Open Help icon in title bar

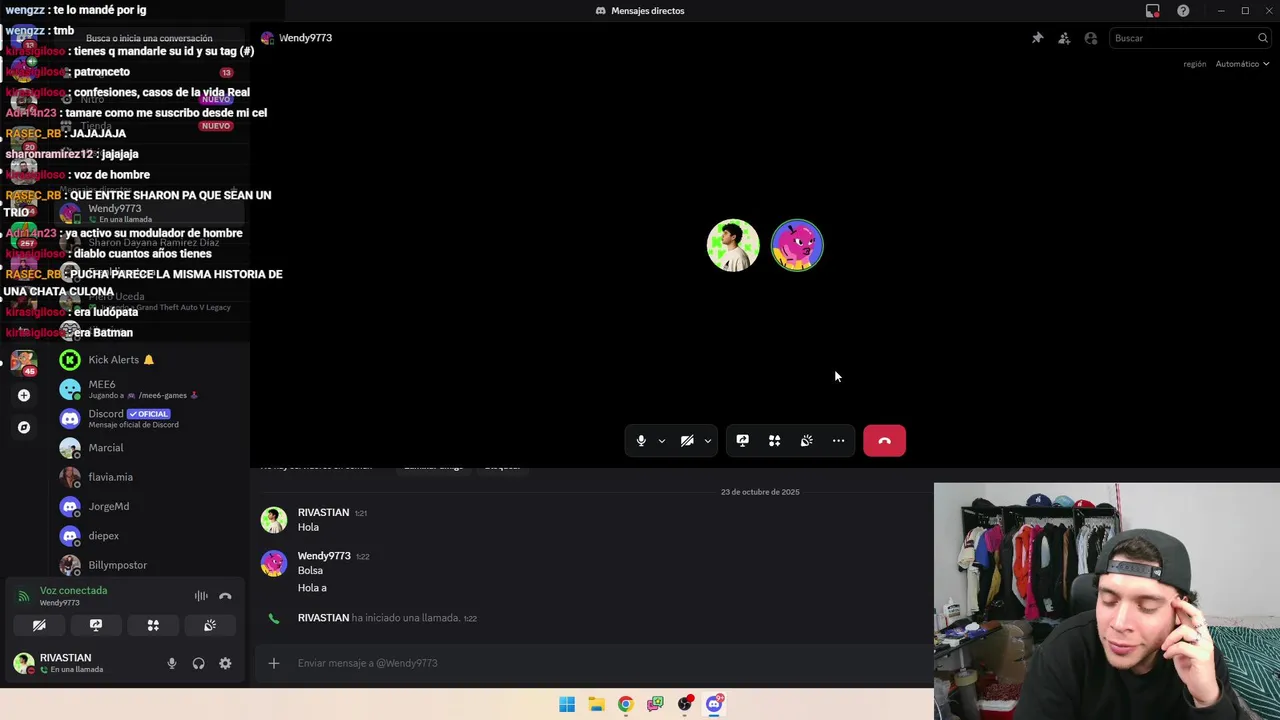[1183, 11]
